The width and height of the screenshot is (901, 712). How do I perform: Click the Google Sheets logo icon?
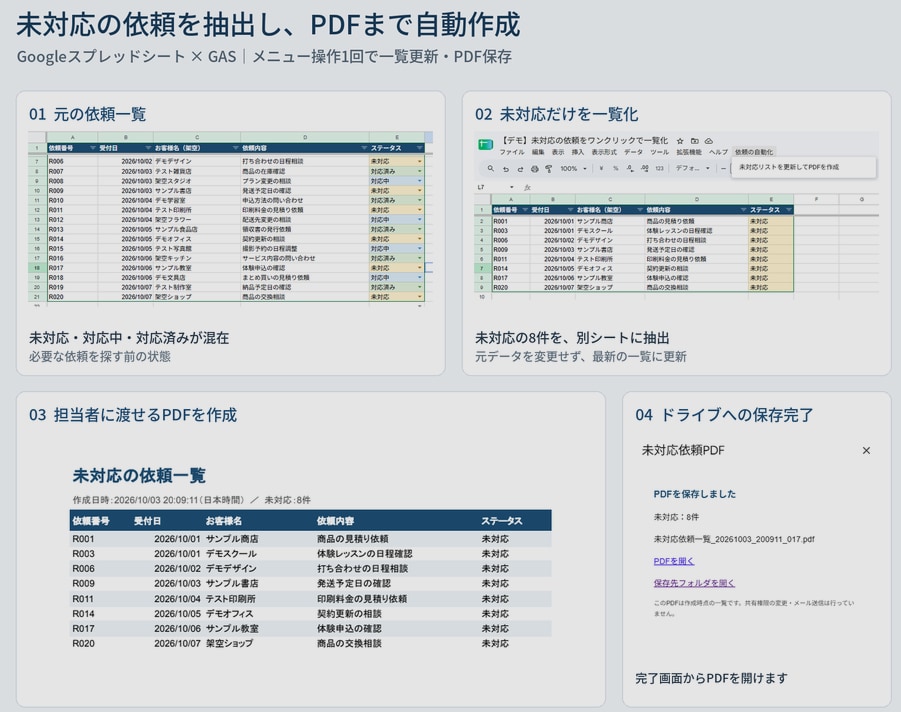coord(486,145)
